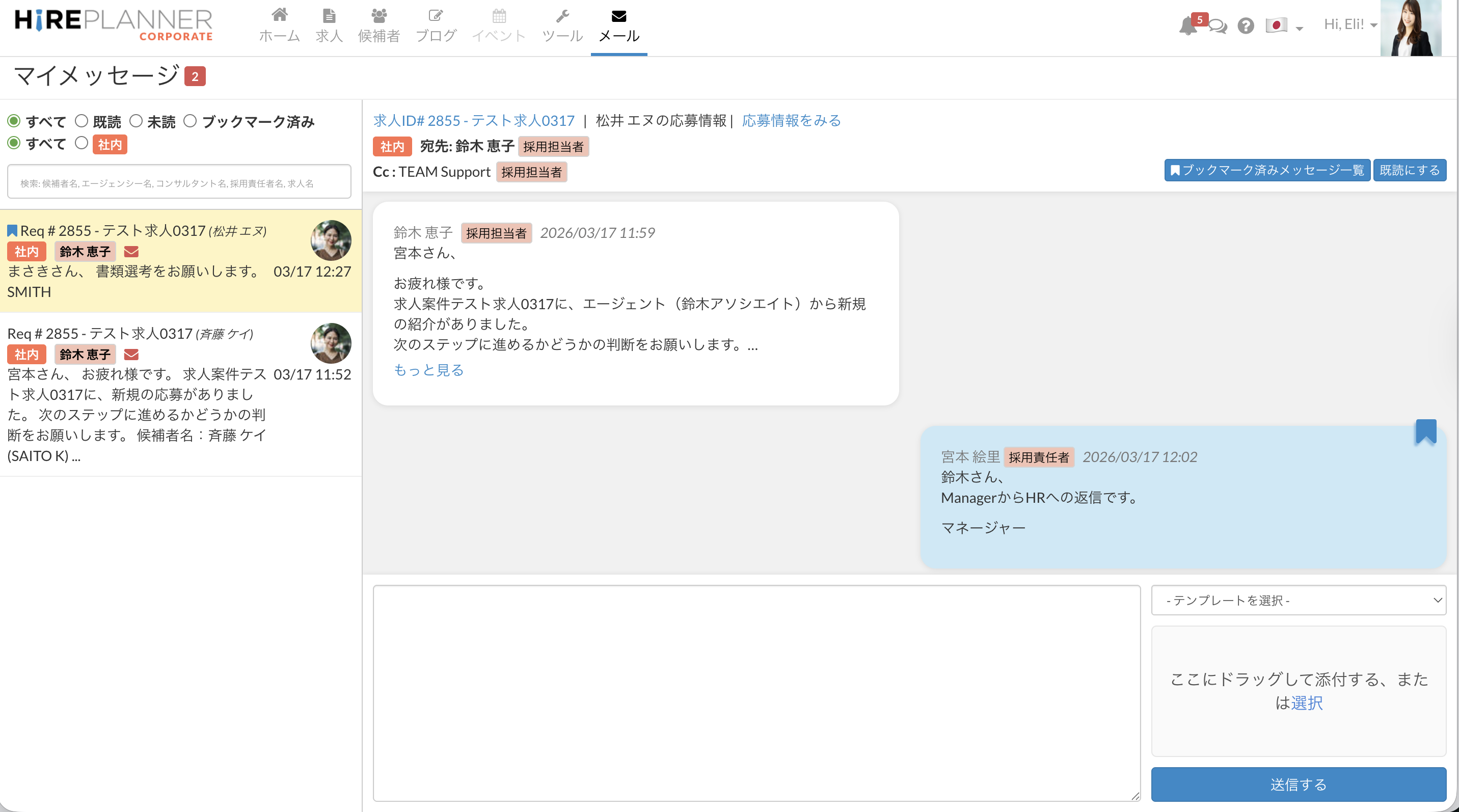Click envelope icon in 斉藤 ケイ message
This screenshot has width=1459, height=812.
coord(131,355)
